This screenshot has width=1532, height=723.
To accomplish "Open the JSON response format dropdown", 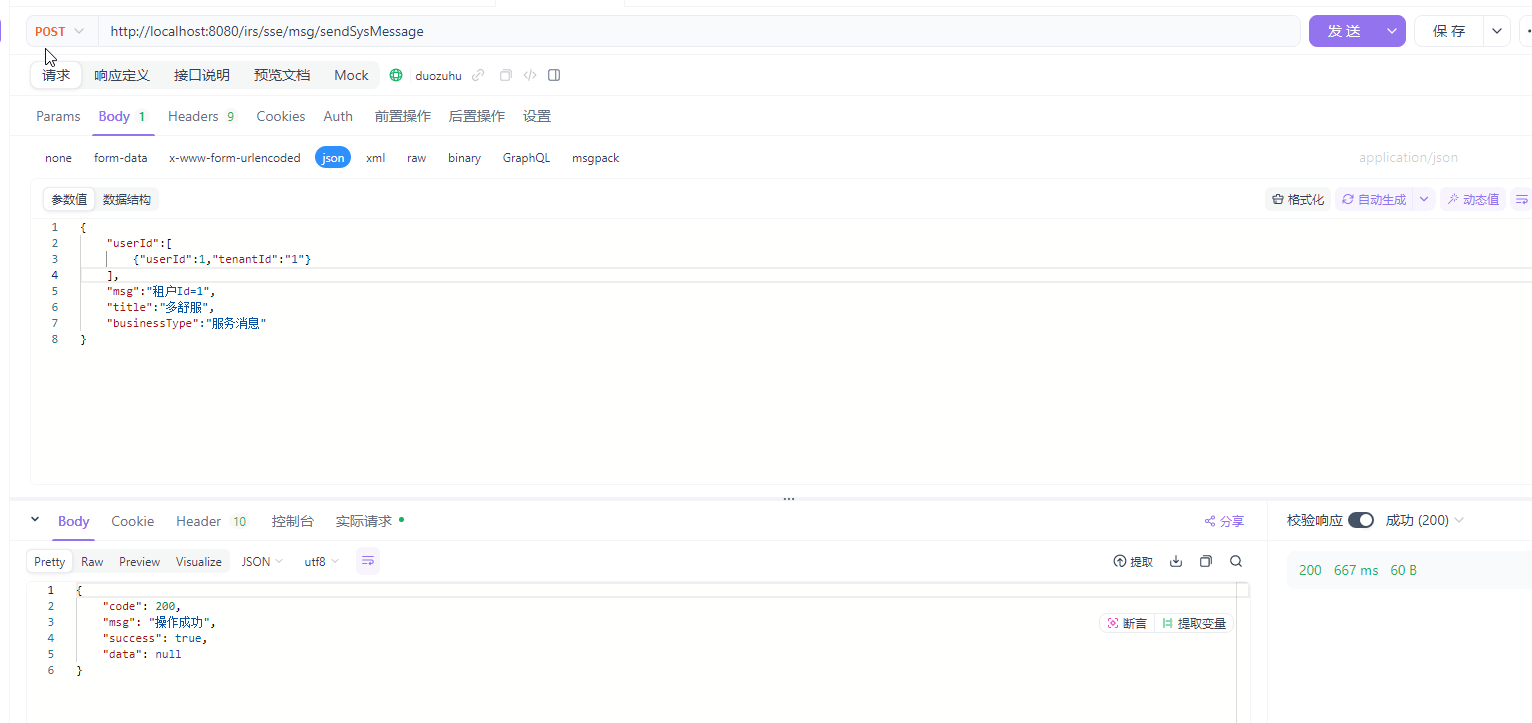I will click(x=262, y=561).
